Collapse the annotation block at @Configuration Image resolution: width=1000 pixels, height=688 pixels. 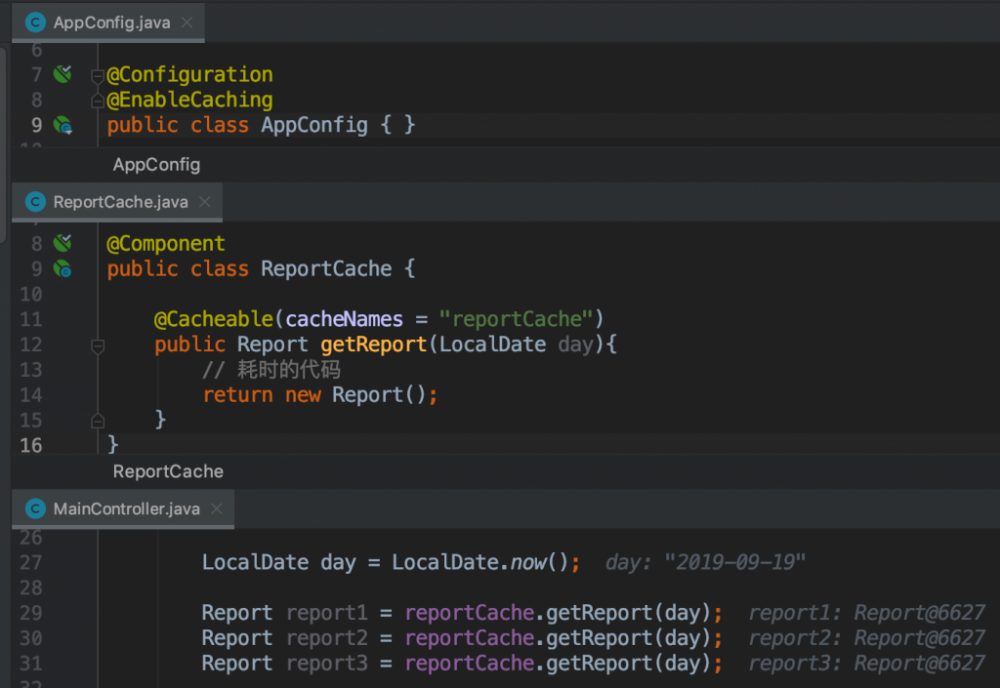click(x=97, y=75)
